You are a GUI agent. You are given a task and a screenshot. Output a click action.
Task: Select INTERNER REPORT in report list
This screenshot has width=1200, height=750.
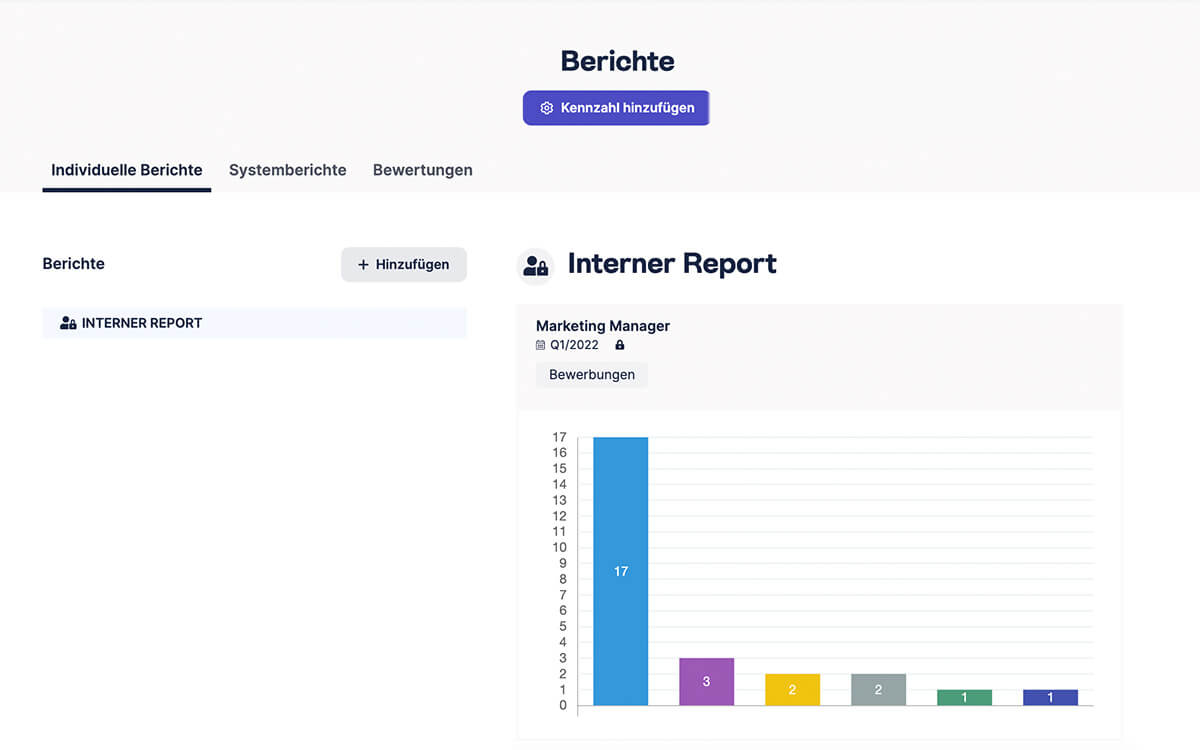click(x=255, y=323)
